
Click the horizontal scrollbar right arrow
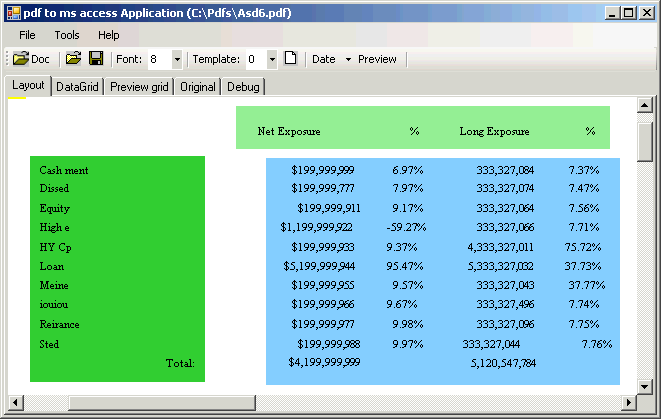pos(629,403)
